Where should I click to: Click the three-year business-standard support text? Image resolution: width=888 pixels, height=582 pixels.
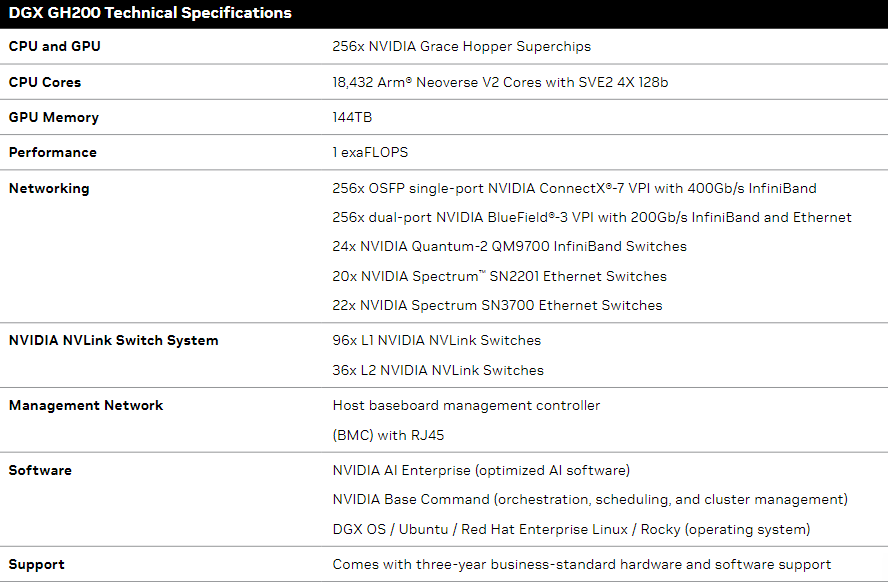pos(582,564)
